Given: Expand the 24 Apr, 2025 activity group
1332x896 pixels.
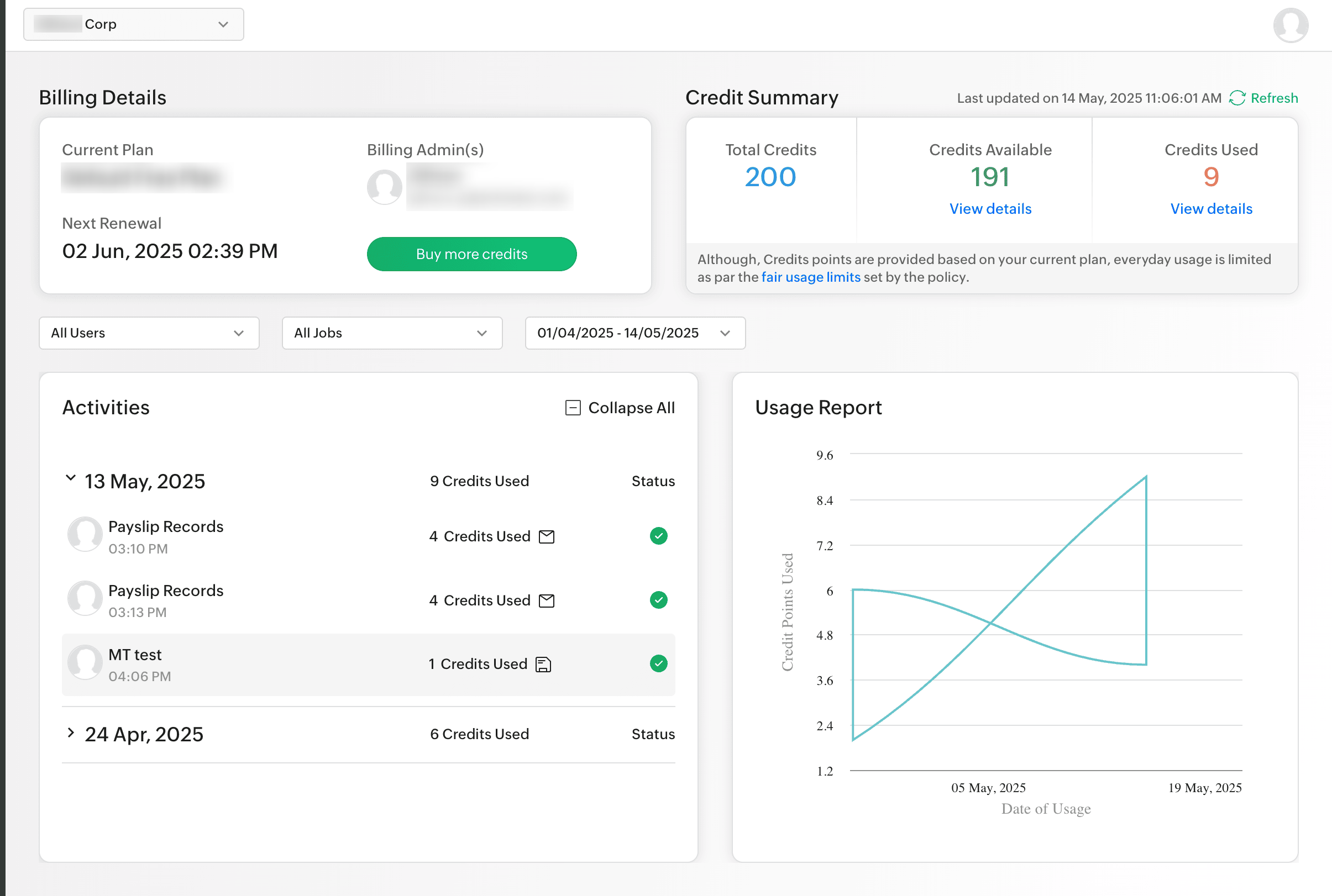Looking at the screenshot, I should 70,732.
